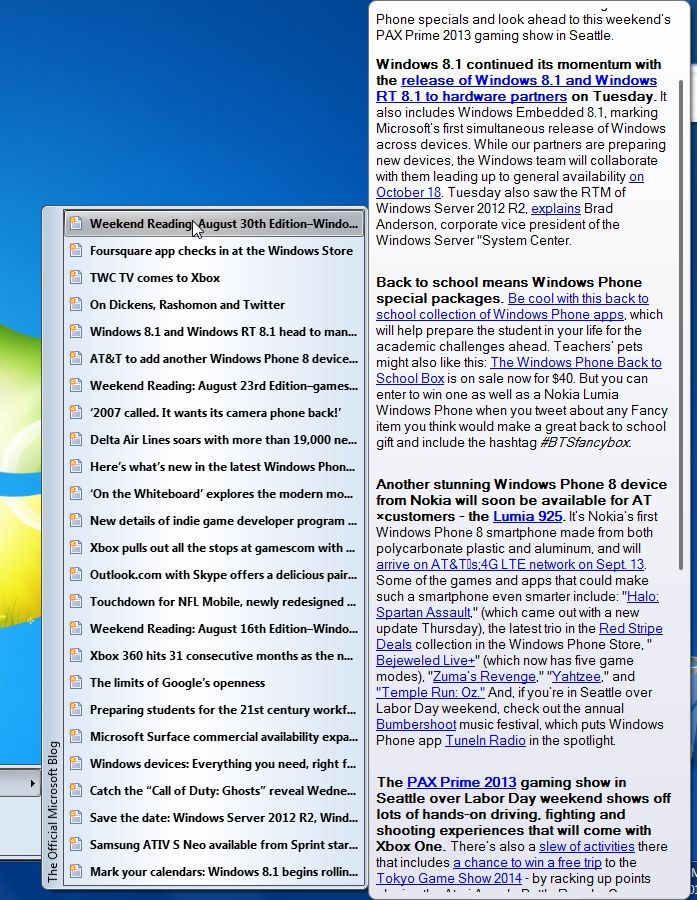The height and width of the screenshot is (900, 697).
Task: Open the Halo: Spartan Assault link
Action: (423, 612)
